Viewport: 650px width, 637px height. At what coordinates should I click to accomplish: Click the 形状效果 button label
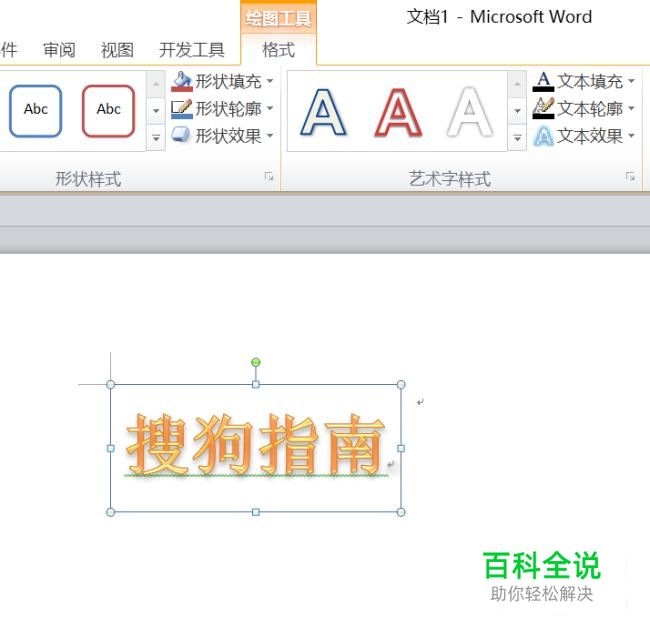(228, 136)
